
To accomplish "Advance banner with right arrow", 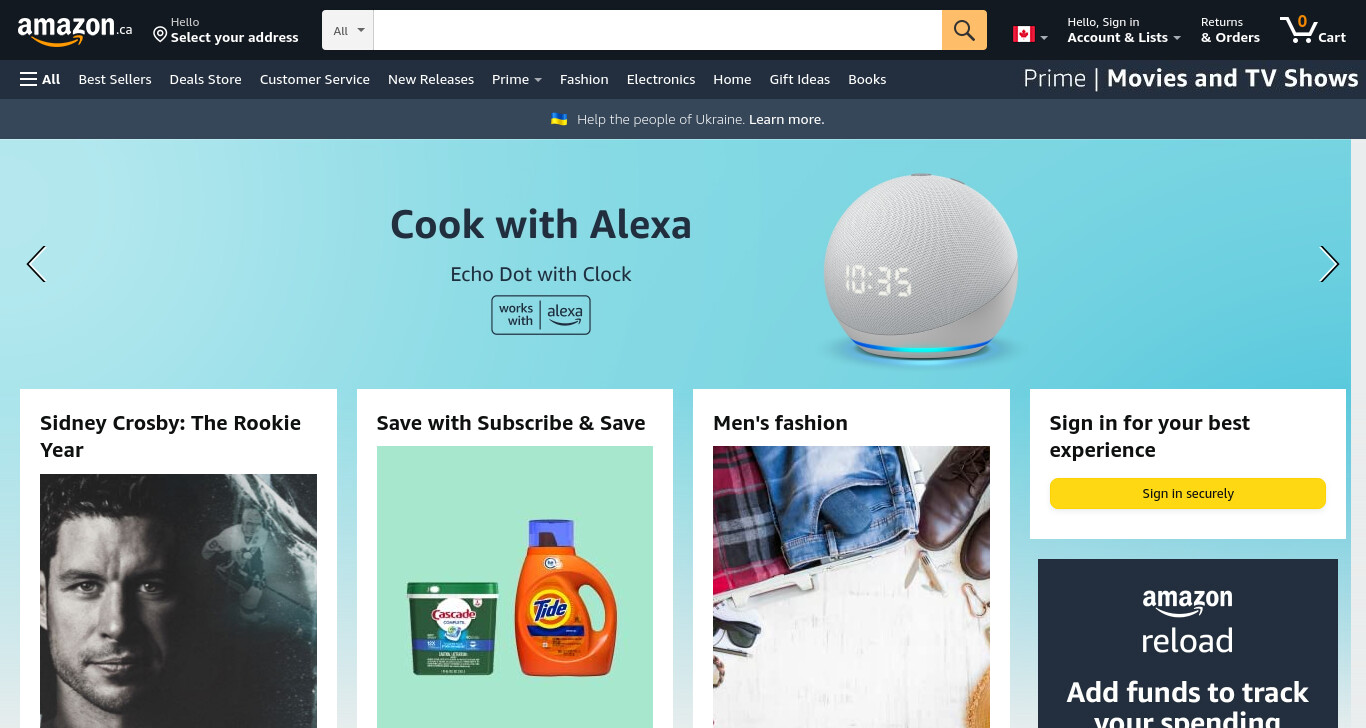I will click(1329, 264).
